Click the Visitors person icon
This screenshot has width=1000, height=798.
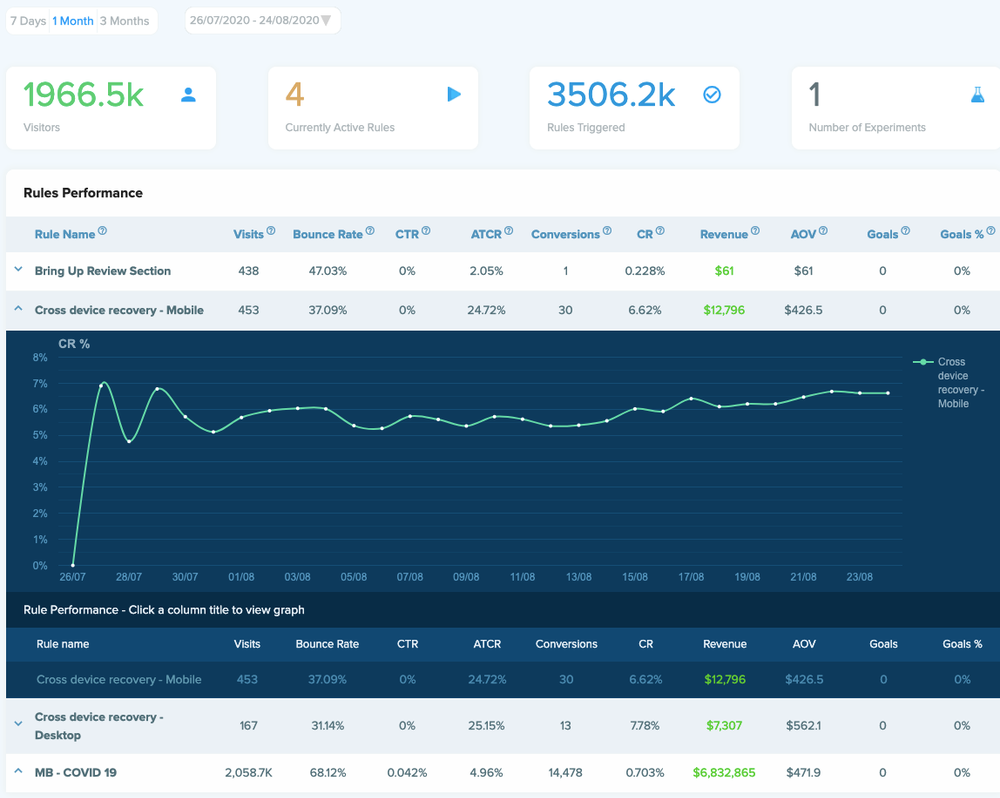[x=188, y=95]
